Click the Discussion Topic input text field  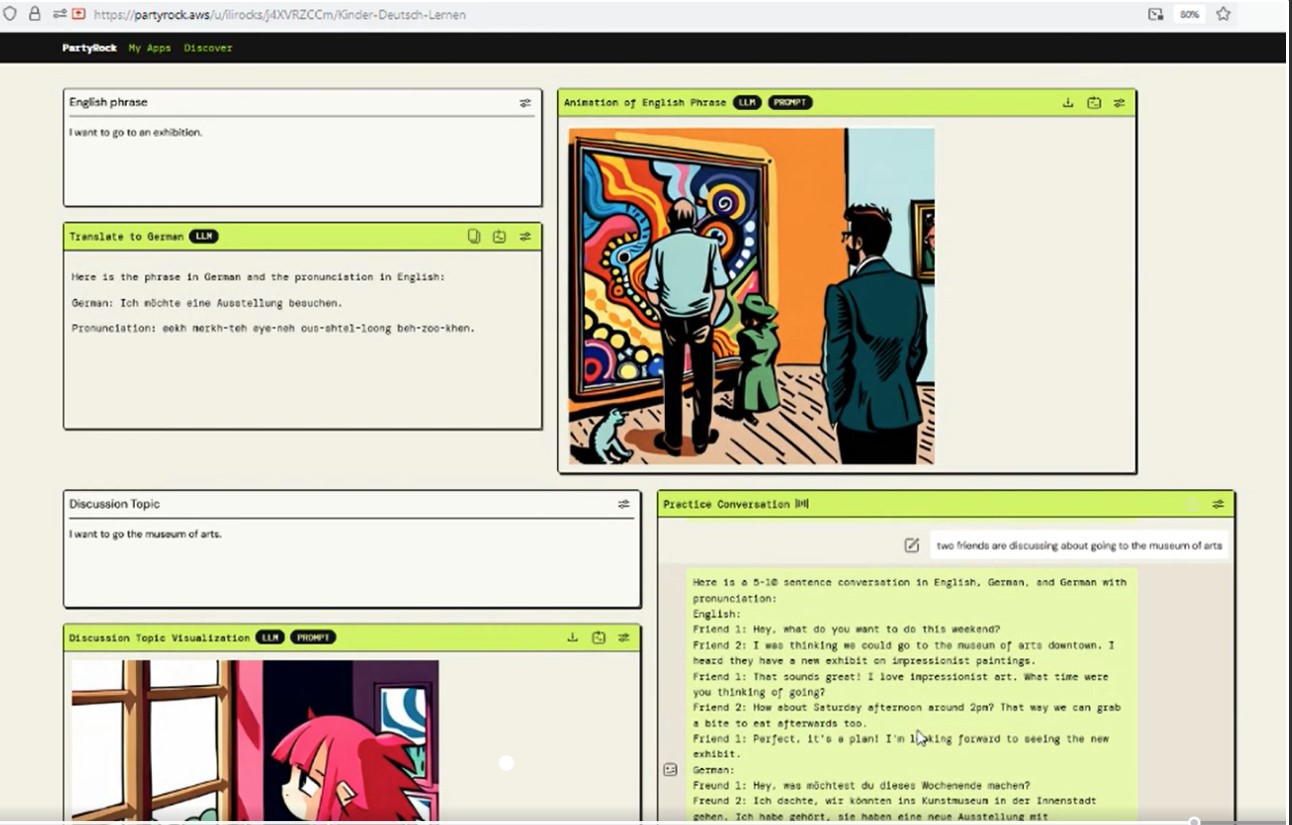click(352, 564)
